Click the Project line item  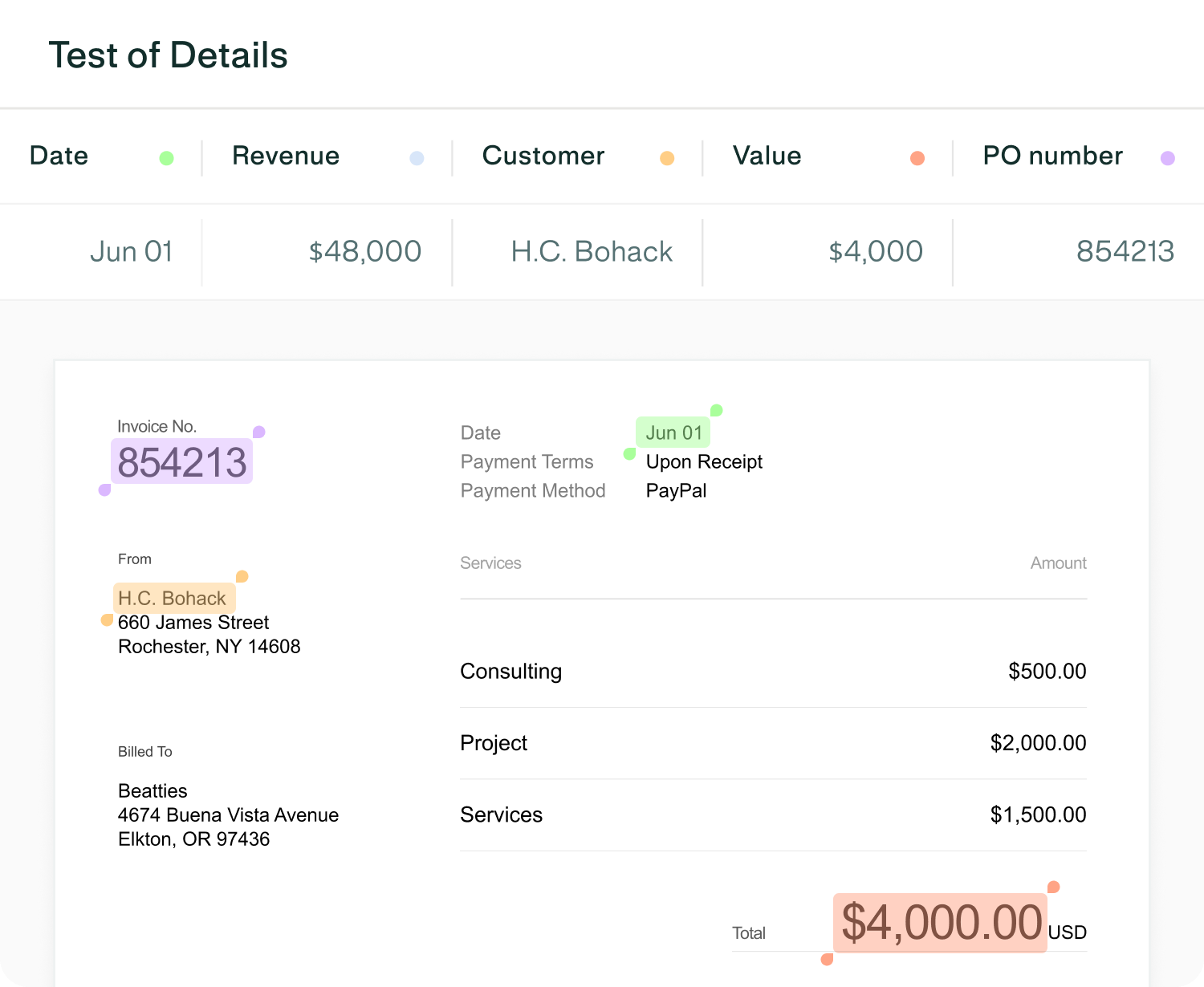[494, 743]
